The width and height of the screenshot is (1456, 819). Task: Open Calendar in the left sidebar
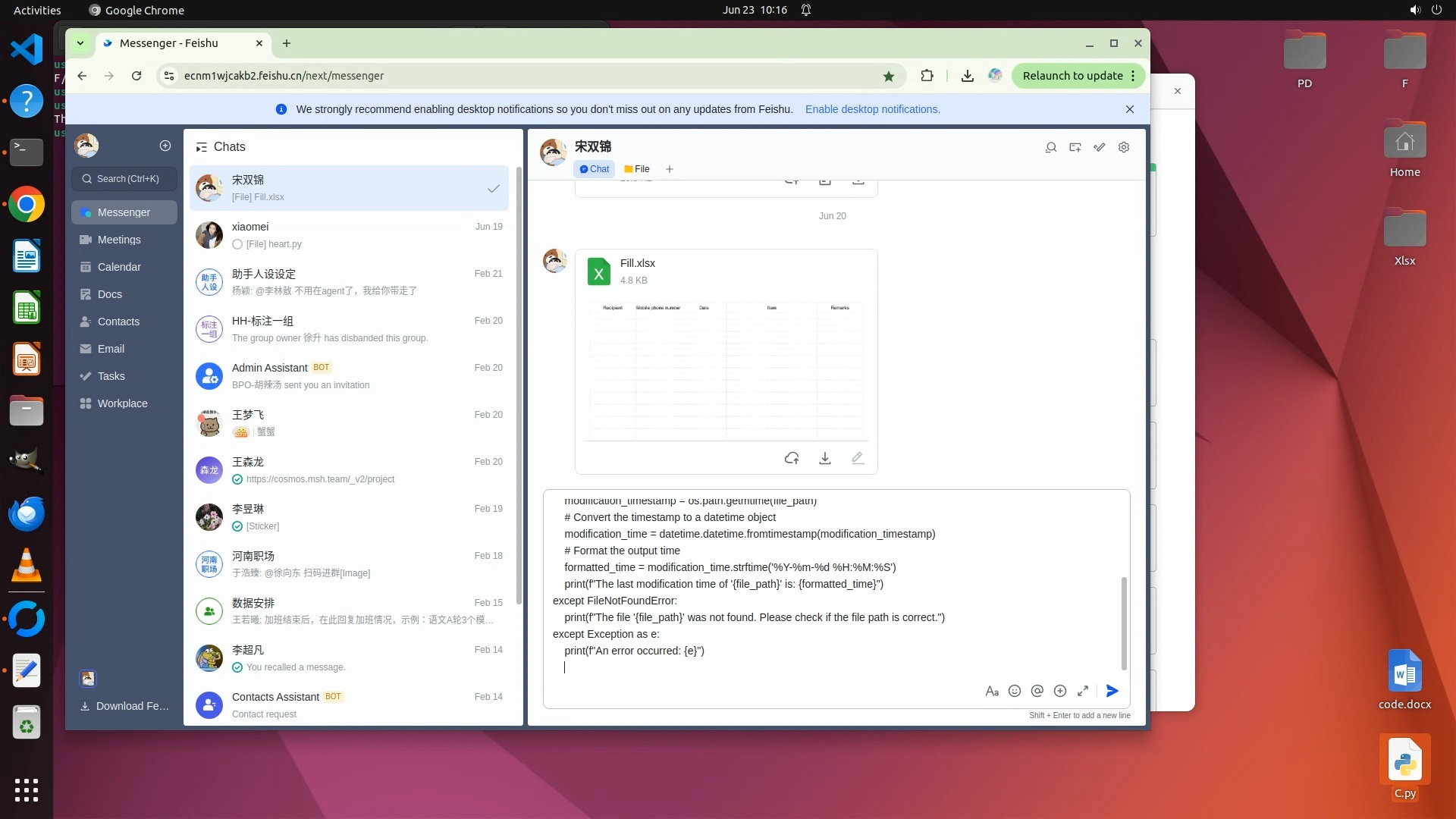click(119, 267)
